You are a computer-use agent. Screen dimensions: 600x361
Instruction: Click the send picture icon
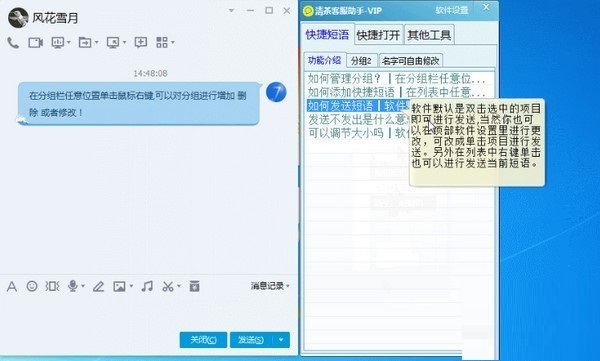[119, 286]
